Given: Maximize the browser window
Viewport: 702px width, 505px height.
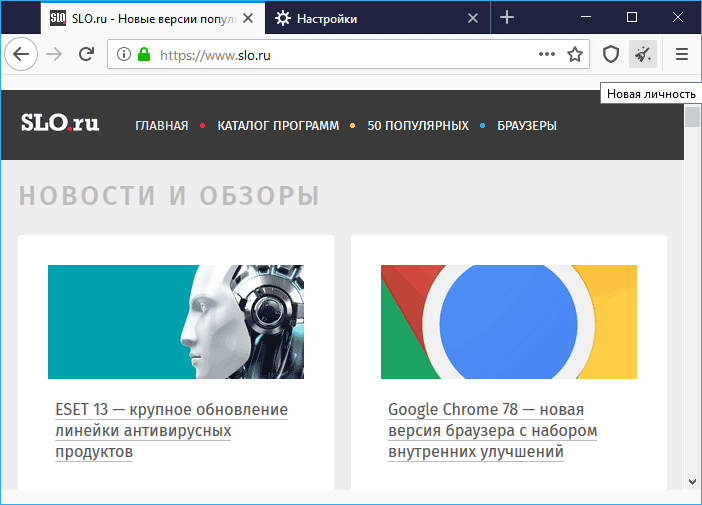Looking at the screenshot, I should click(x=632, y=17).
